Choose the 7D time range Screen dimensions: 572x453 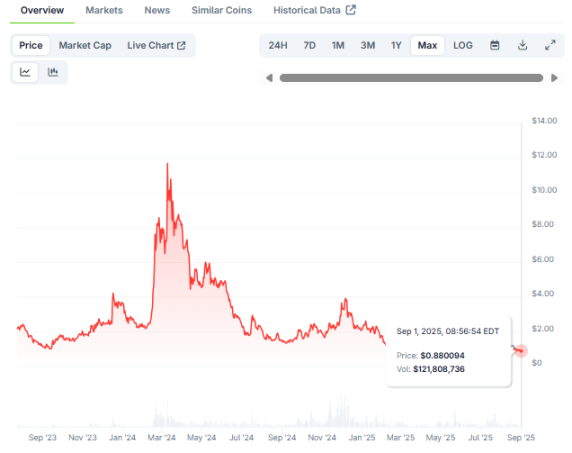pyautogui.click(x=309, y=45)
